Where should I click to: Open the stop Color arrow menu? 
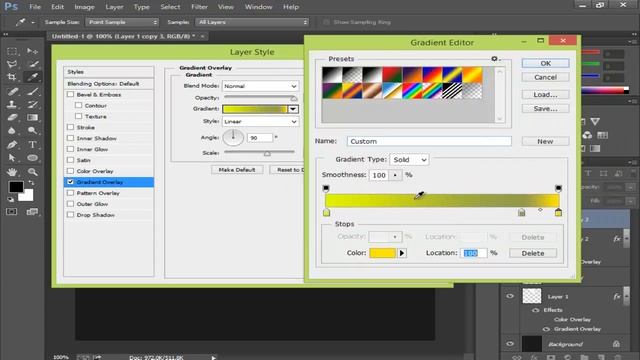coord(402,253)
